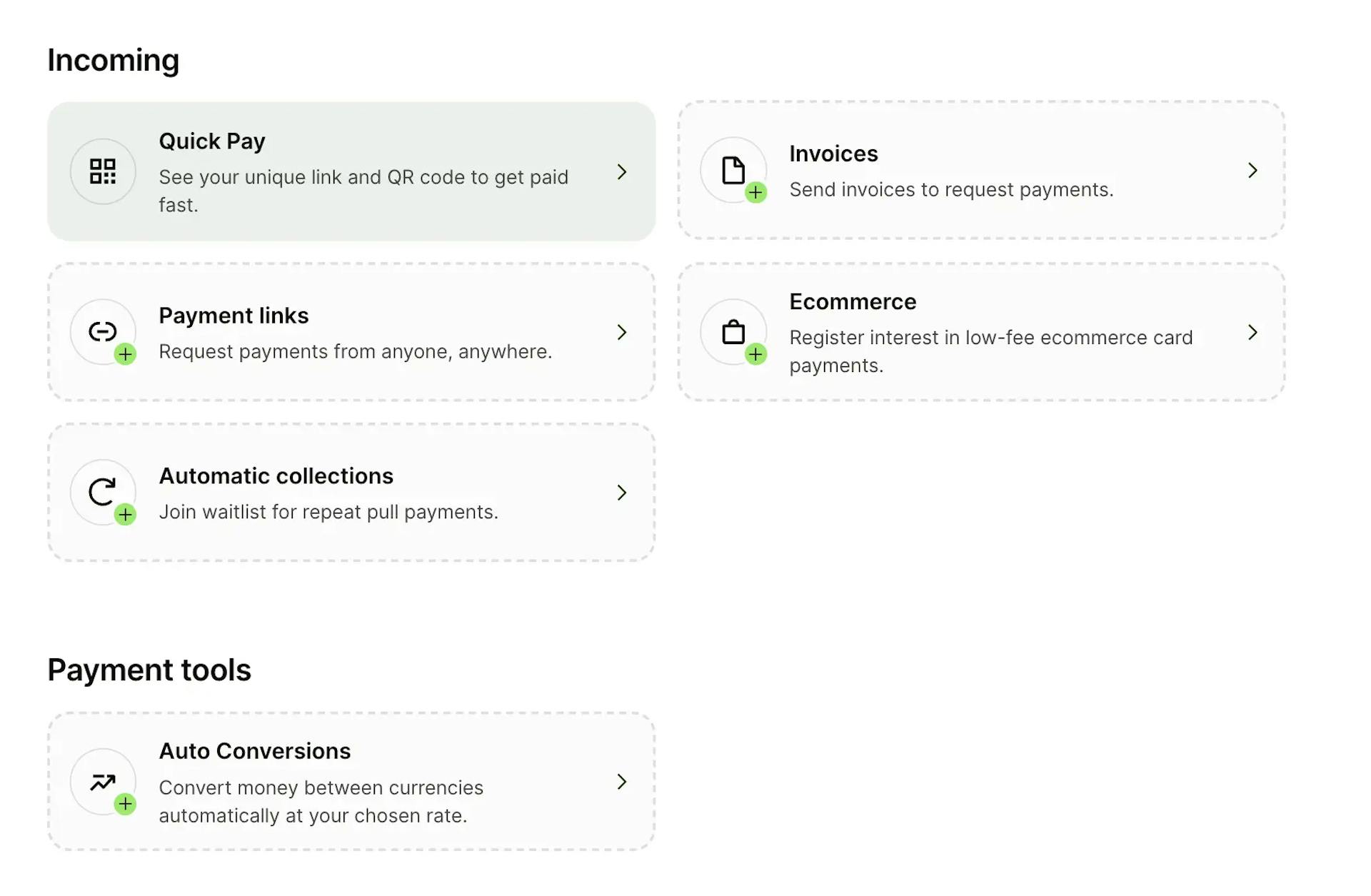Open the Quick Pay card
Image resolution: width=1371 pixels, height=896 pixels.
(351, 171)
